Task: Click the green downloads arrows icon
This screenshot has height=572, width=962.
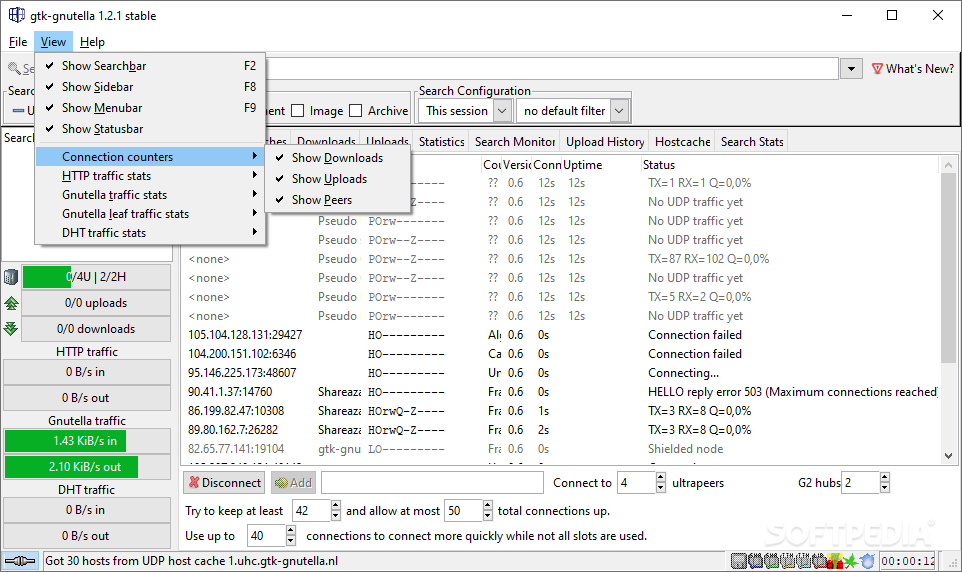Action: (11, 328)
